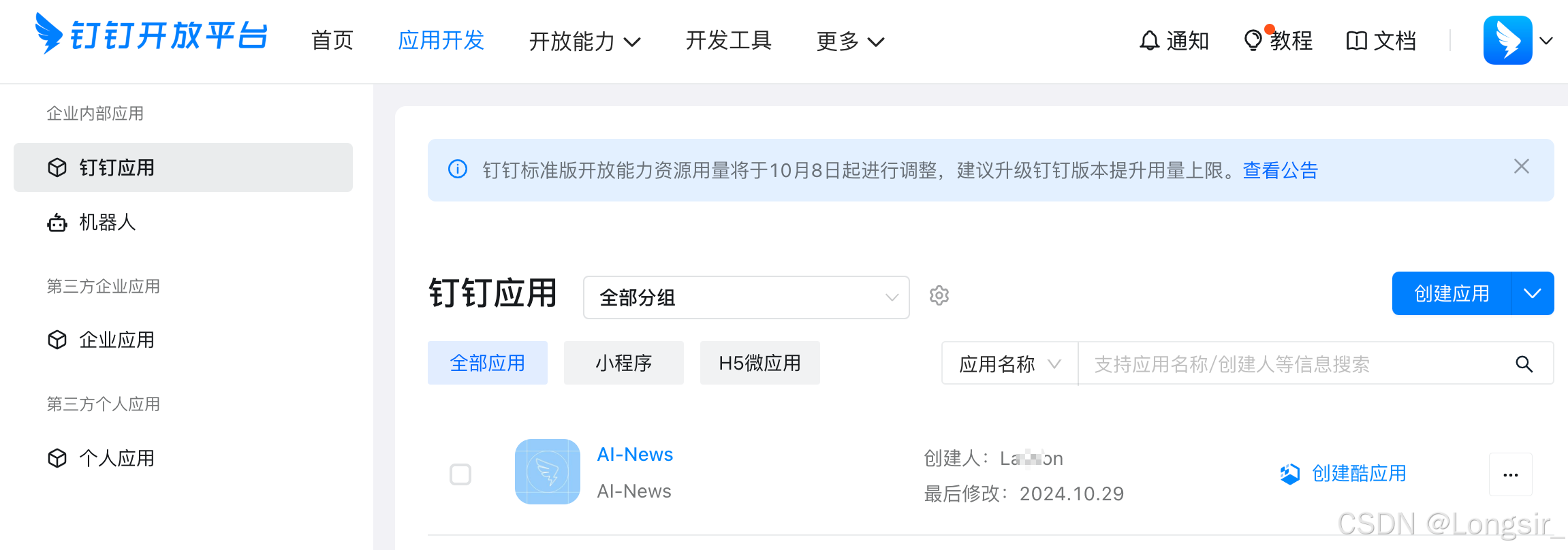1568x550 pixels.
Task: Expand the 更多 menu
Action: (850, 42)
